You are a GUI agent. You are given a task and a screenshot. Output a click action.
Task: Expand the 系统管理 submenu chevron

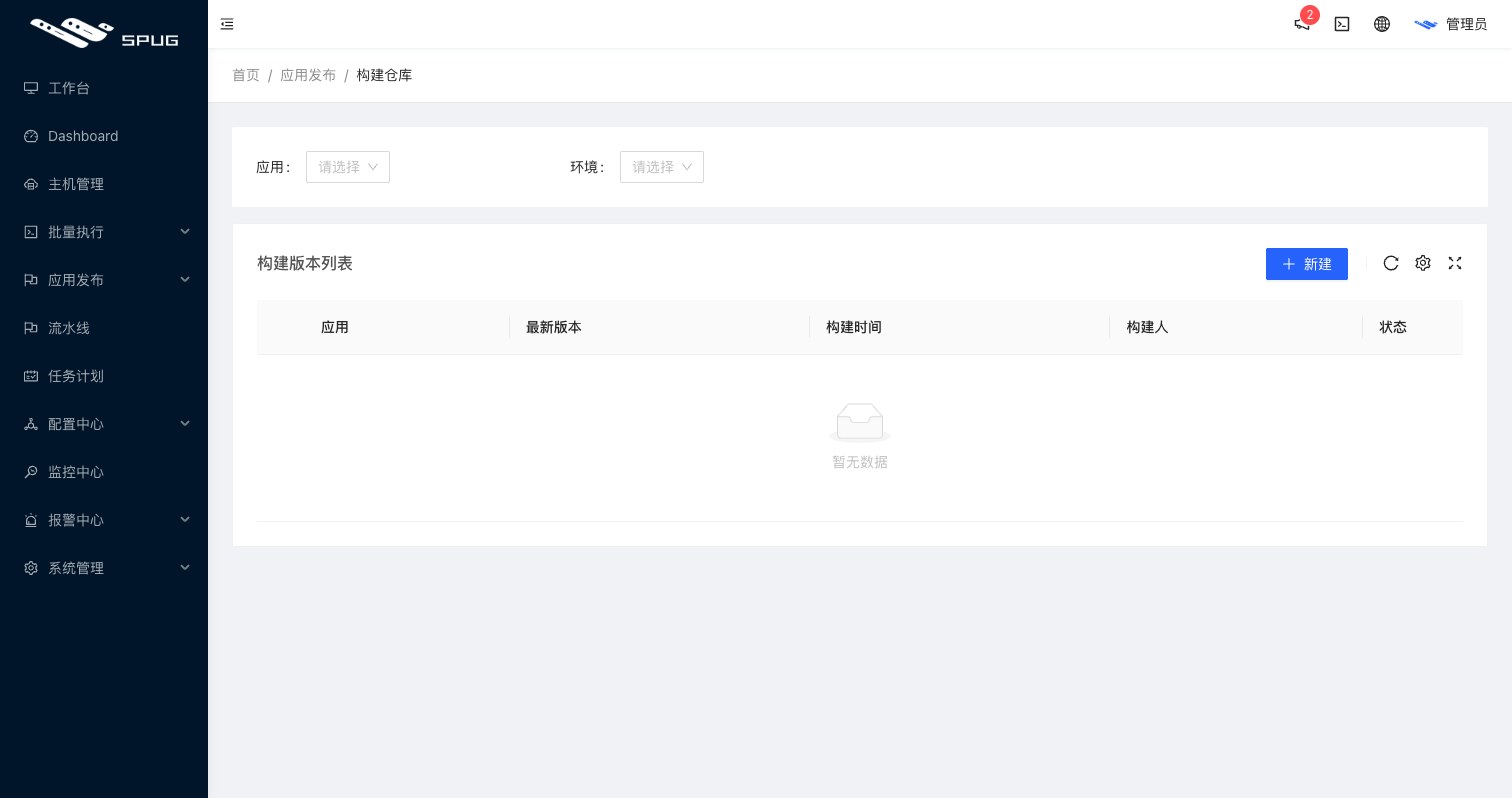(185, 568)
